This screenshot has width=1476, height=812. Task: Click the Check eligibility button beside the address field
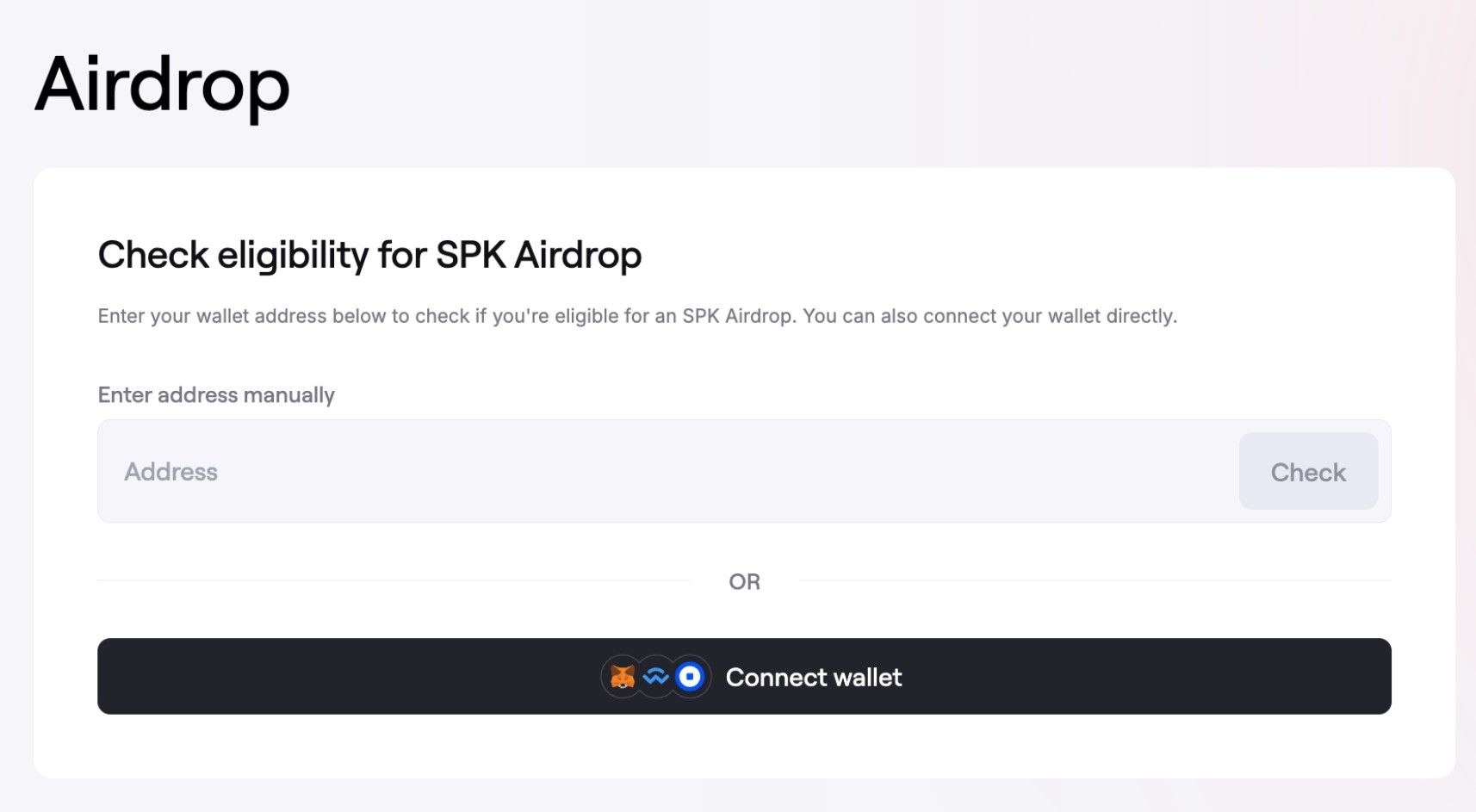(1308, 471)
